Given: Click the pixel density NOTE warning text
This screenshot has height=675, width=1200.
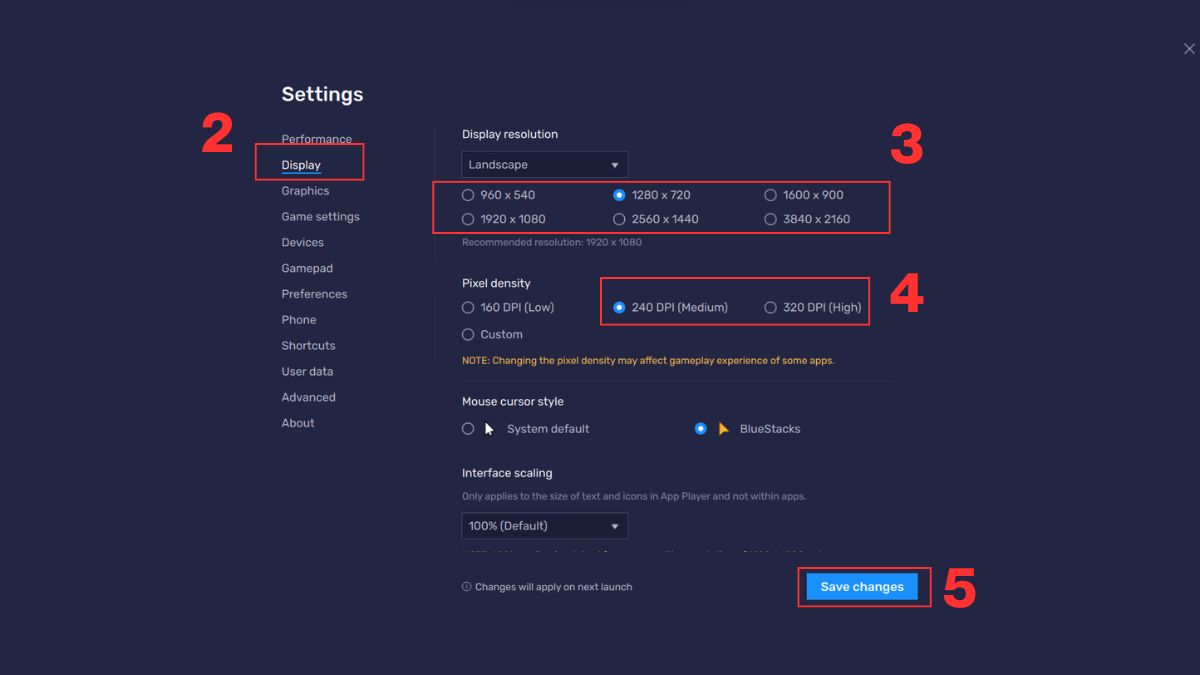Looking at the screenshot, I should click(x=648, y=360).
